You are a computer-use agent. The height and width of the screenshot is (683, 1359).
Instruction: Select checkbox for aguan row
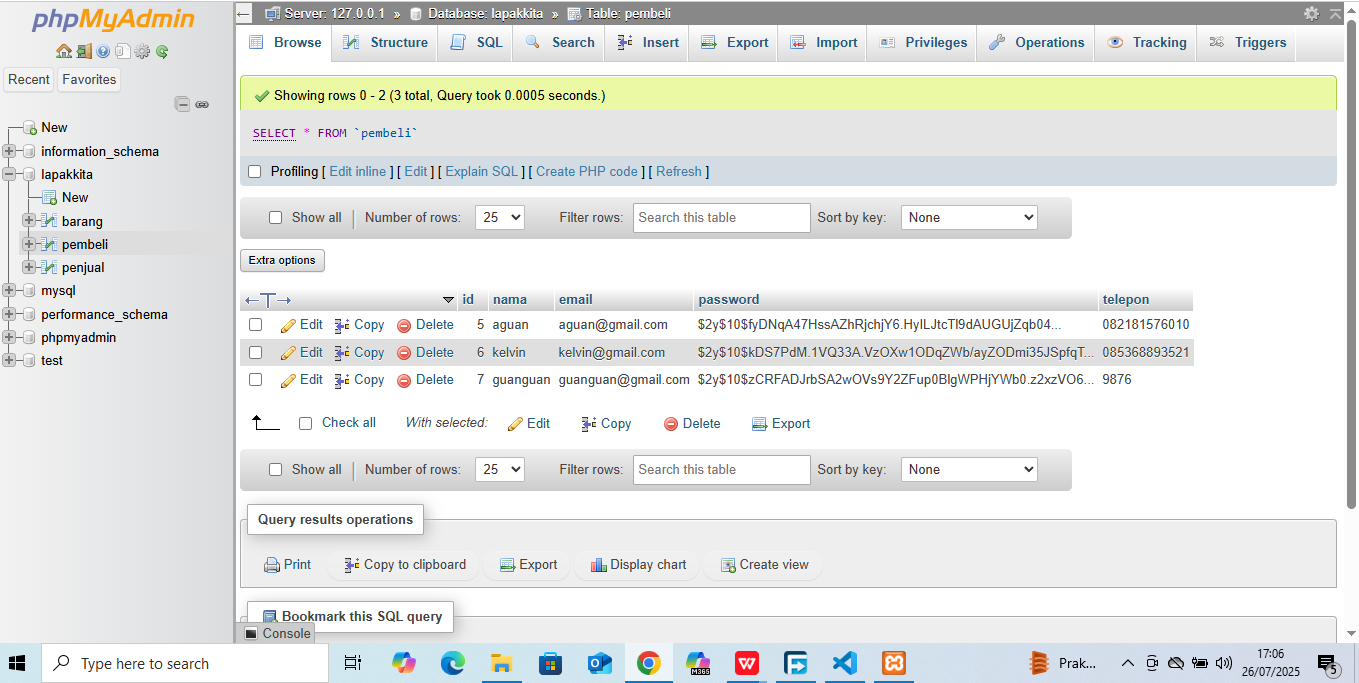[x=255, y=325]
